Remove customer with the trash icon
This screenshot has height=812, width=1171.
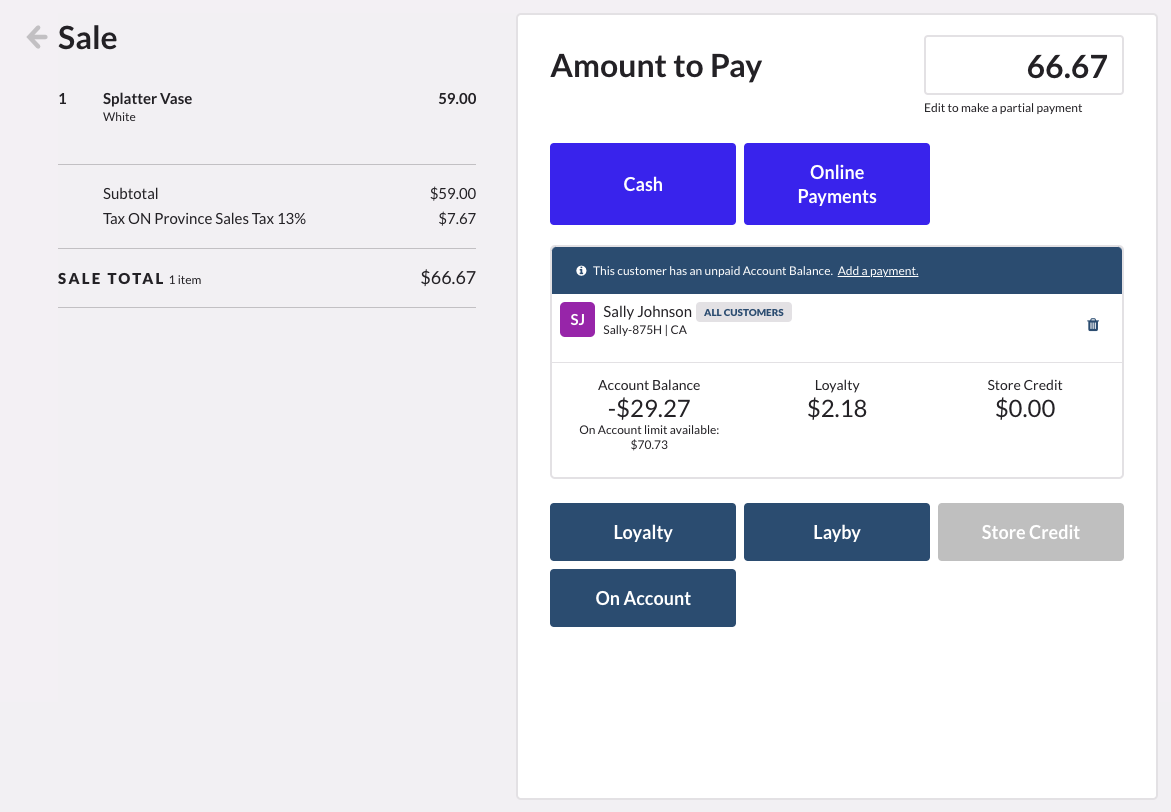point(1092,324)
